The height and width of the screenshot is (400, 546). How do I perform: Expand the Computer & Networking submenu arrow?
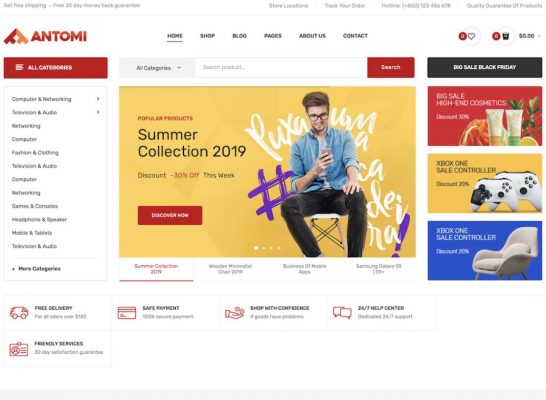(x=98, y=99)
